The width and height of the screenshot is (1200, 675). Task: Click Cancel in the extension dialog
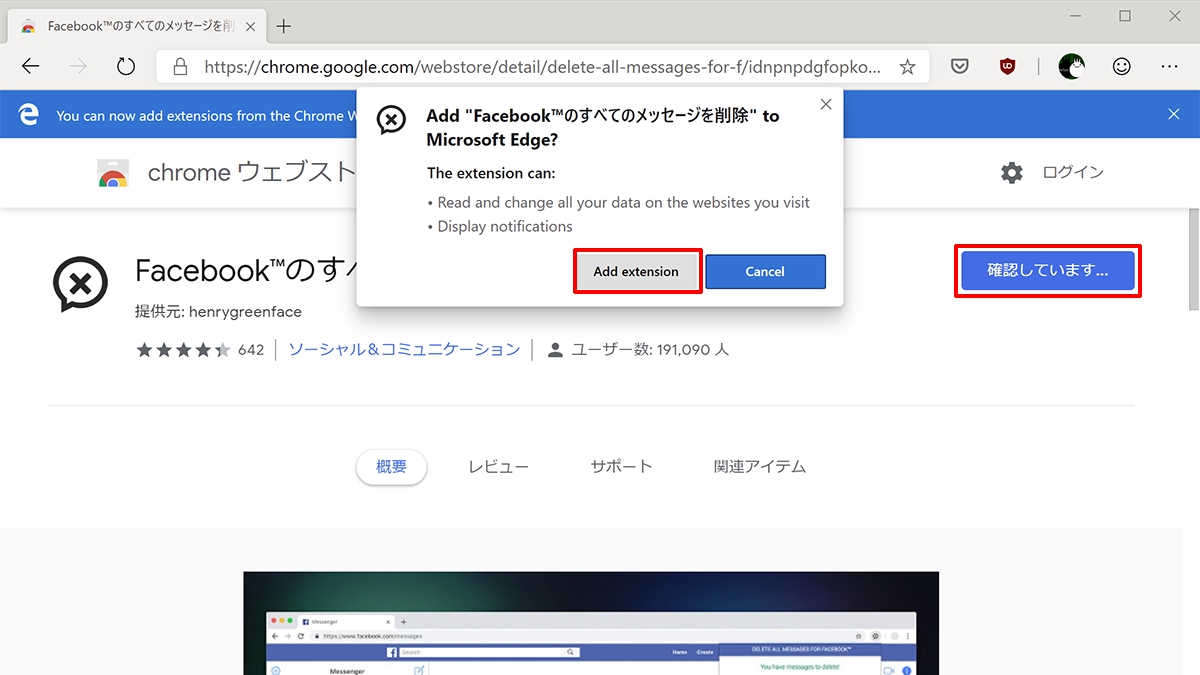click(x=765, y=271)
